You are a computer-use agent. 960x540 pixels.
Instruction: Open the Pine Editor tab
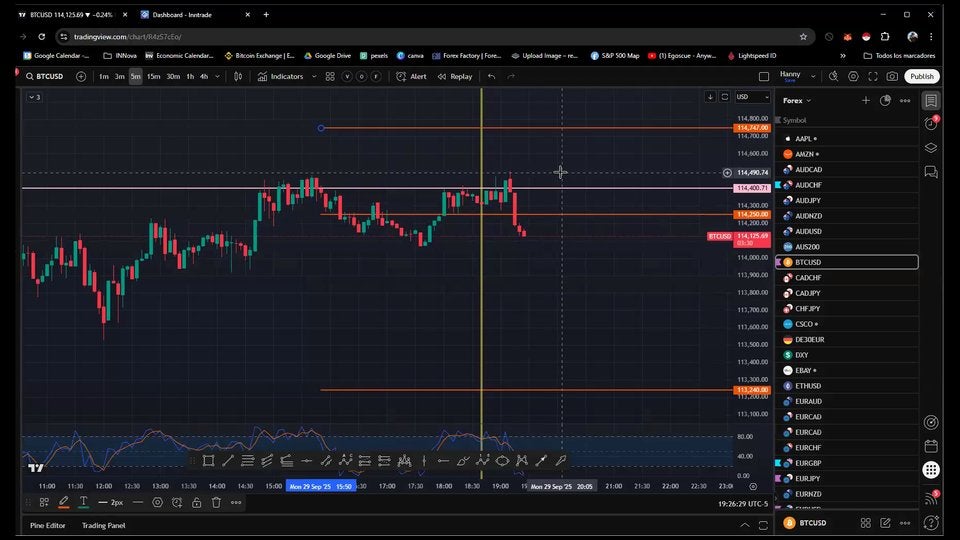coord(47,525)
